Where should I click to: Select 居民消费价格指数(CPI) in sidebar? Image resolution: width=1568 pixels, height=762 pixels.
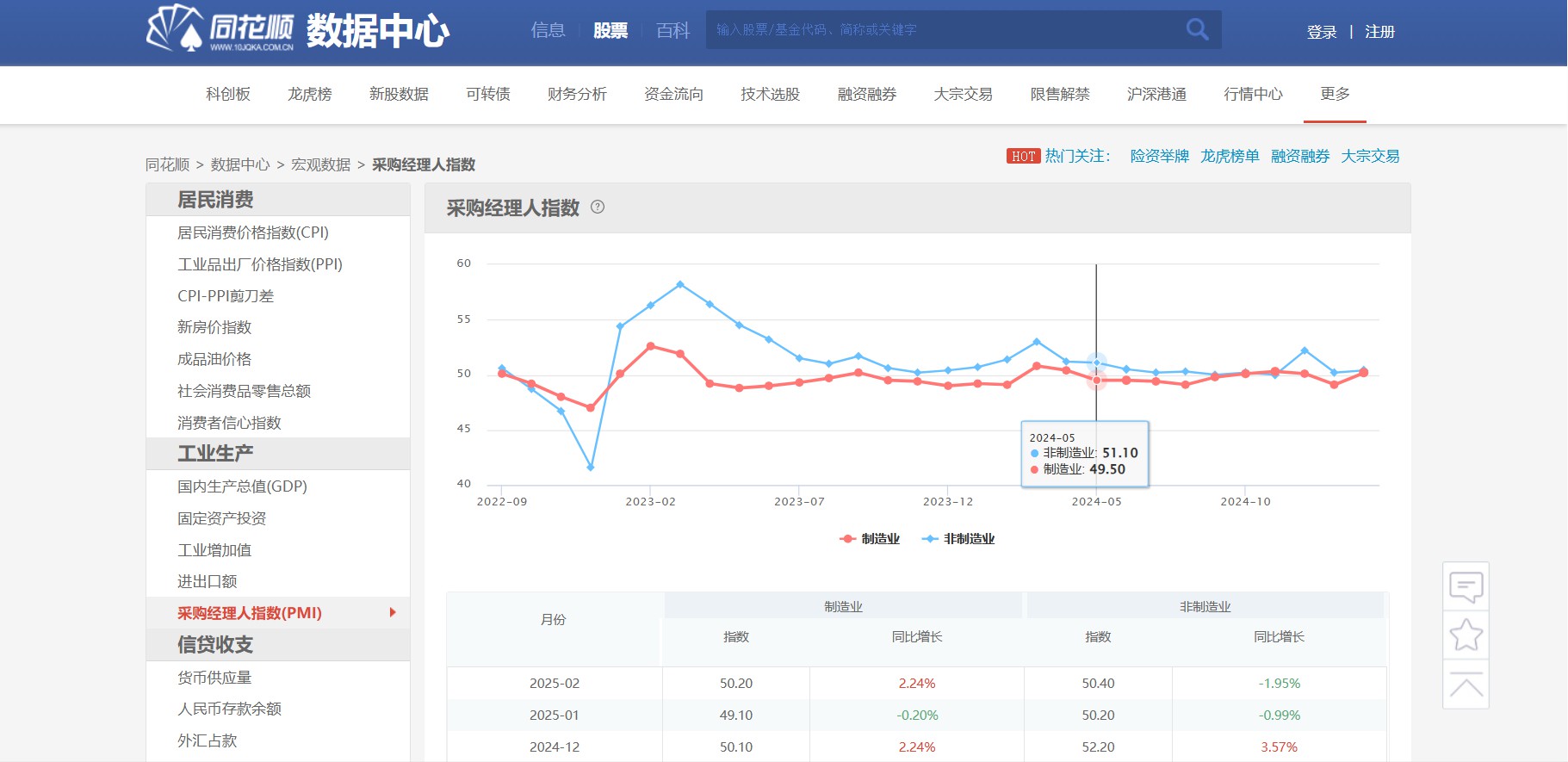[x=252, y=232]
